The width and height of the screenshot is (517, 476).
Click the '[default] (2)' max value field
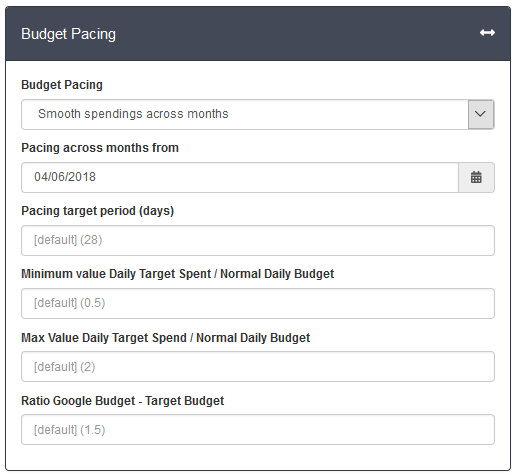[x=258, y=366]
